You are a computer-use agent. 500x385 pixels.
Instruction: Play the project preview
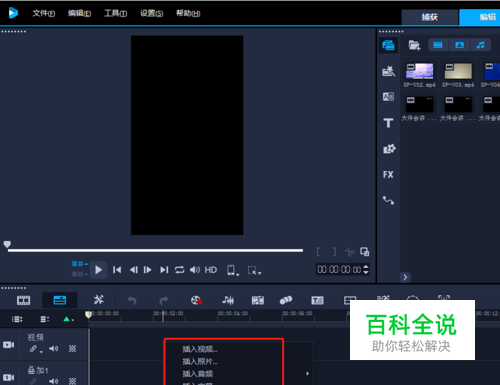click(x=98, y=270)
